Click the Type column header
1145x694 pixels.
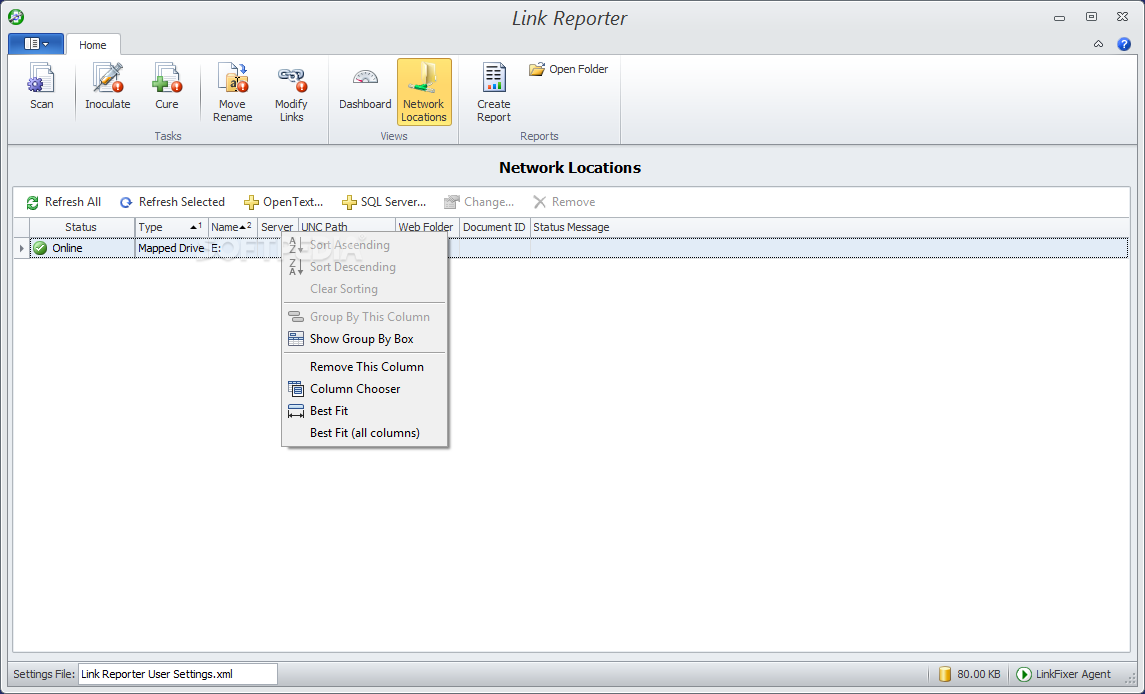pyautogui.click(x=172, y=227)
